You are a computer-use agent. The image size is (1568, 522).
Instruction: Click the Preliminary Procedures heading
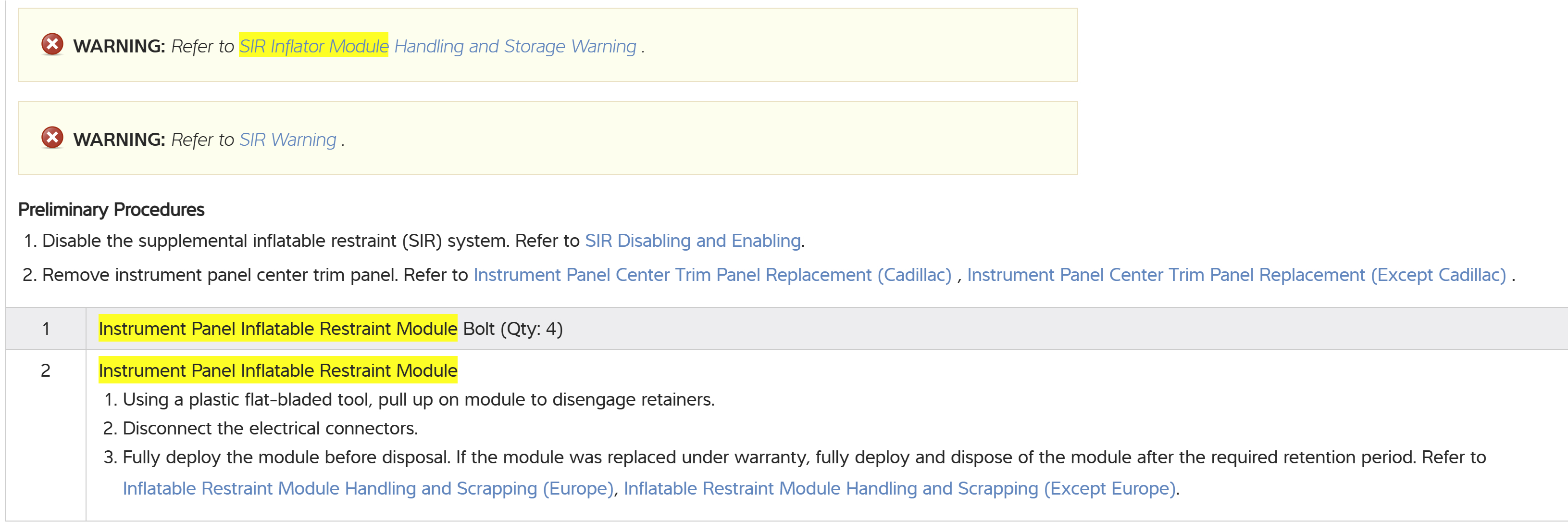coord(111,210)
